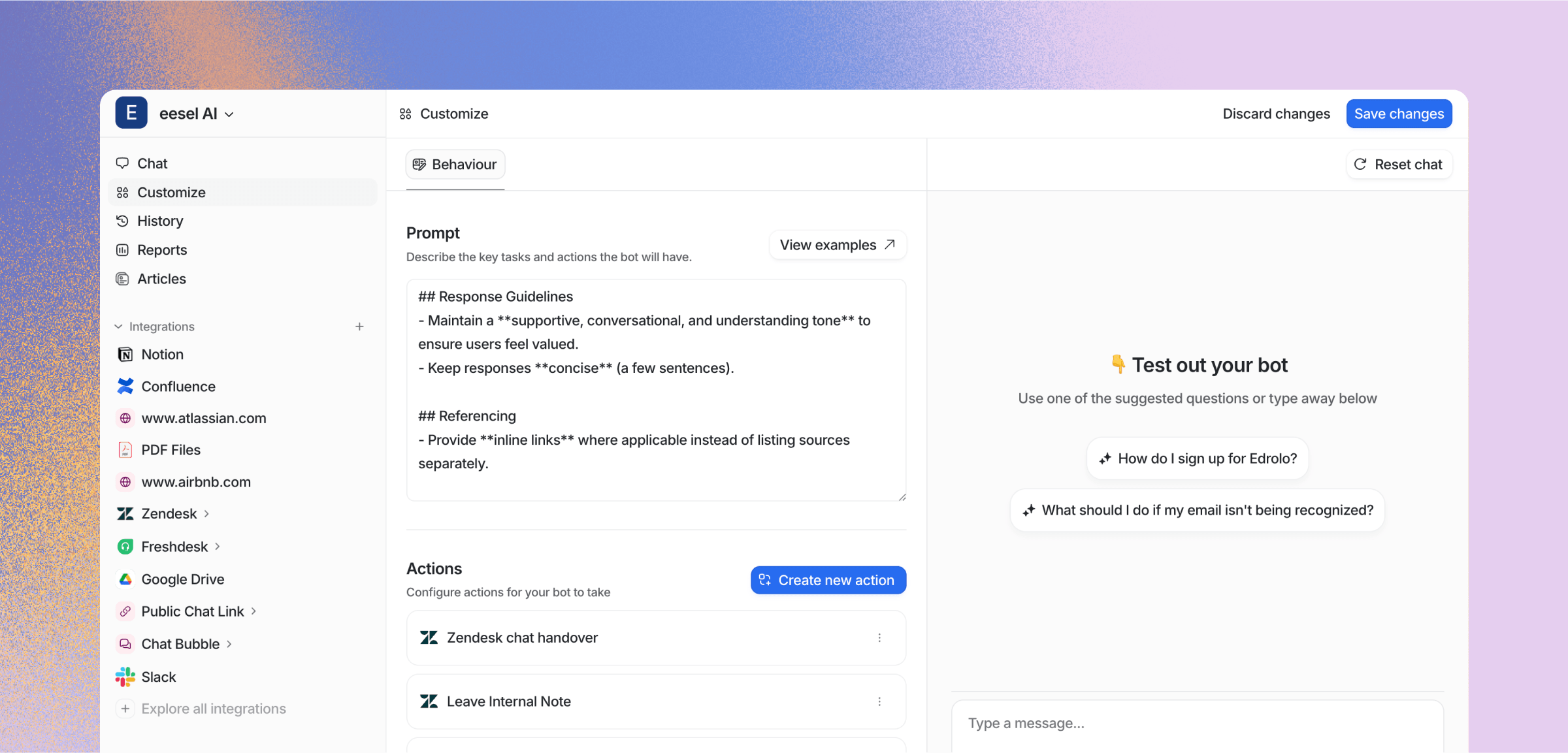Viewport: 1568px width, 753px height.
Task: Click the Public Chat Link icon
Action: 125,611
